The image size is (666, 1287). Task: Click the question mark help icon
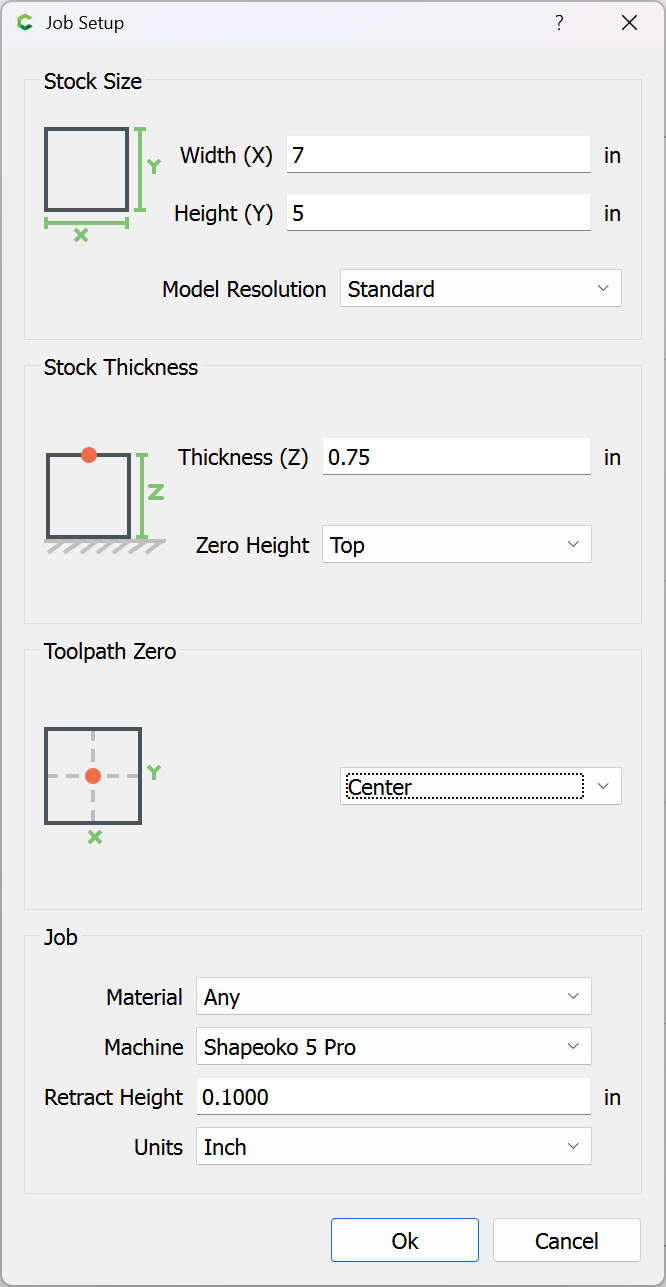pyautogui.click(x=560, y=23)
